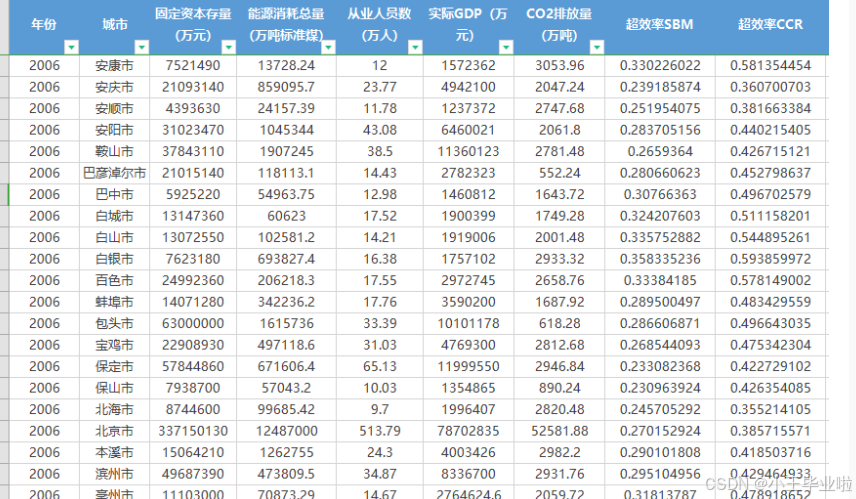The height and width of the screenshot is (499, 856).
Task: Select GDP value 10101178
Action: [468, 324]
